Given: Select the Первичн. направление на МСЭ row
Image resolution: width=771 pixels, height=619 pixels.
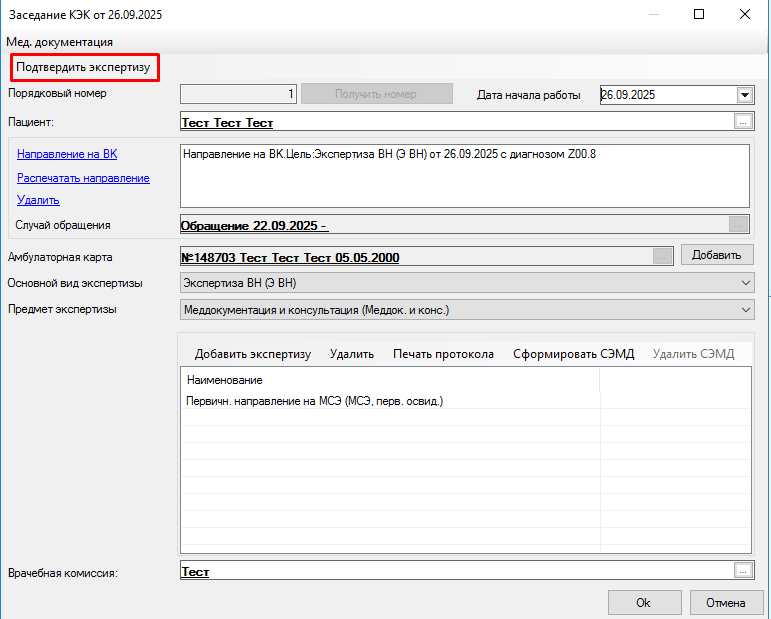Looking at the screenshot, I should [315, 401].
